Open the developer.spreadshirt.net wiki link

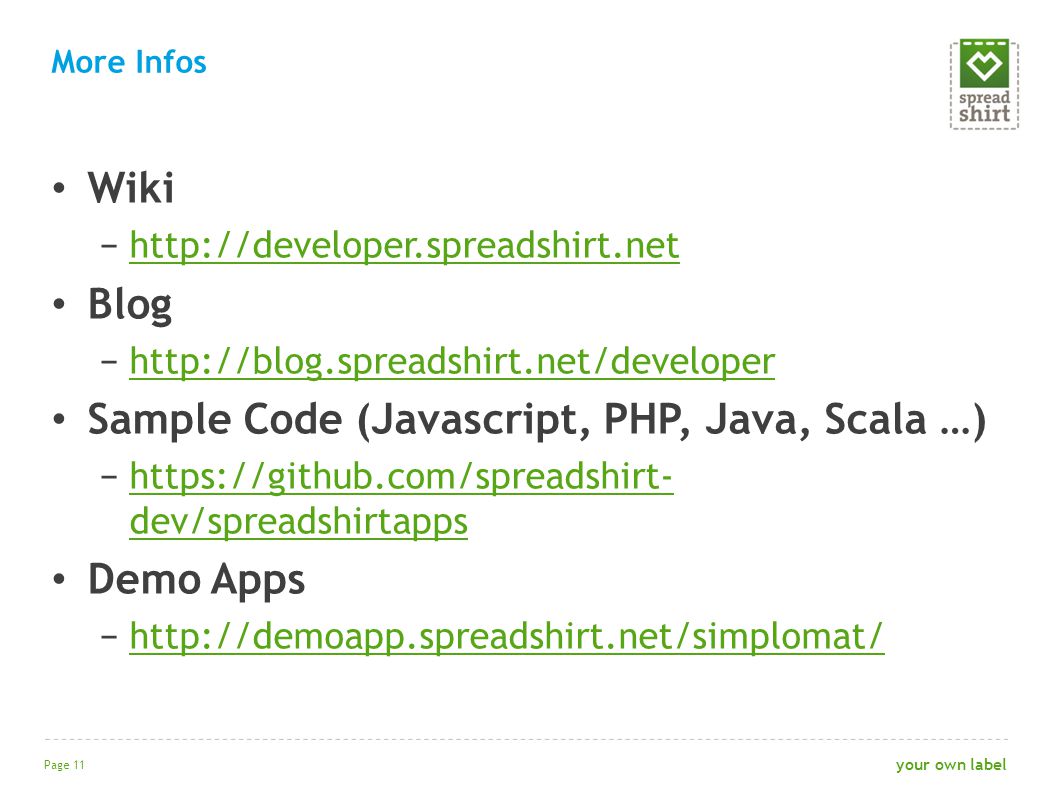(x=404, y=245)
